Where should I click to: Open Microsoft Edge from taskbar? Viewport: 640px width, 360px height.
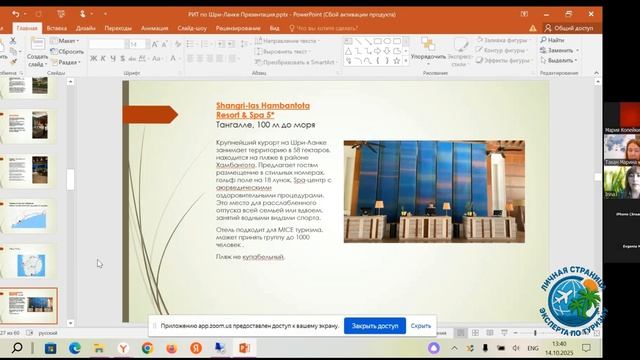[x=74, y=348]
